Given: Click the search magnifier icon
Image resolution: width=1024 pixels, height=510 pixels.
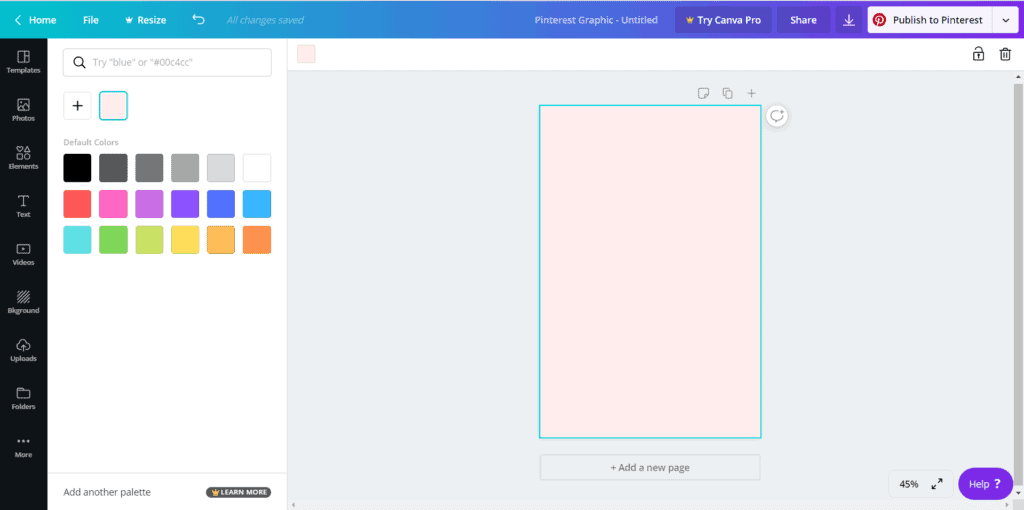Looking at the screenshot, I should click(79, 63).
